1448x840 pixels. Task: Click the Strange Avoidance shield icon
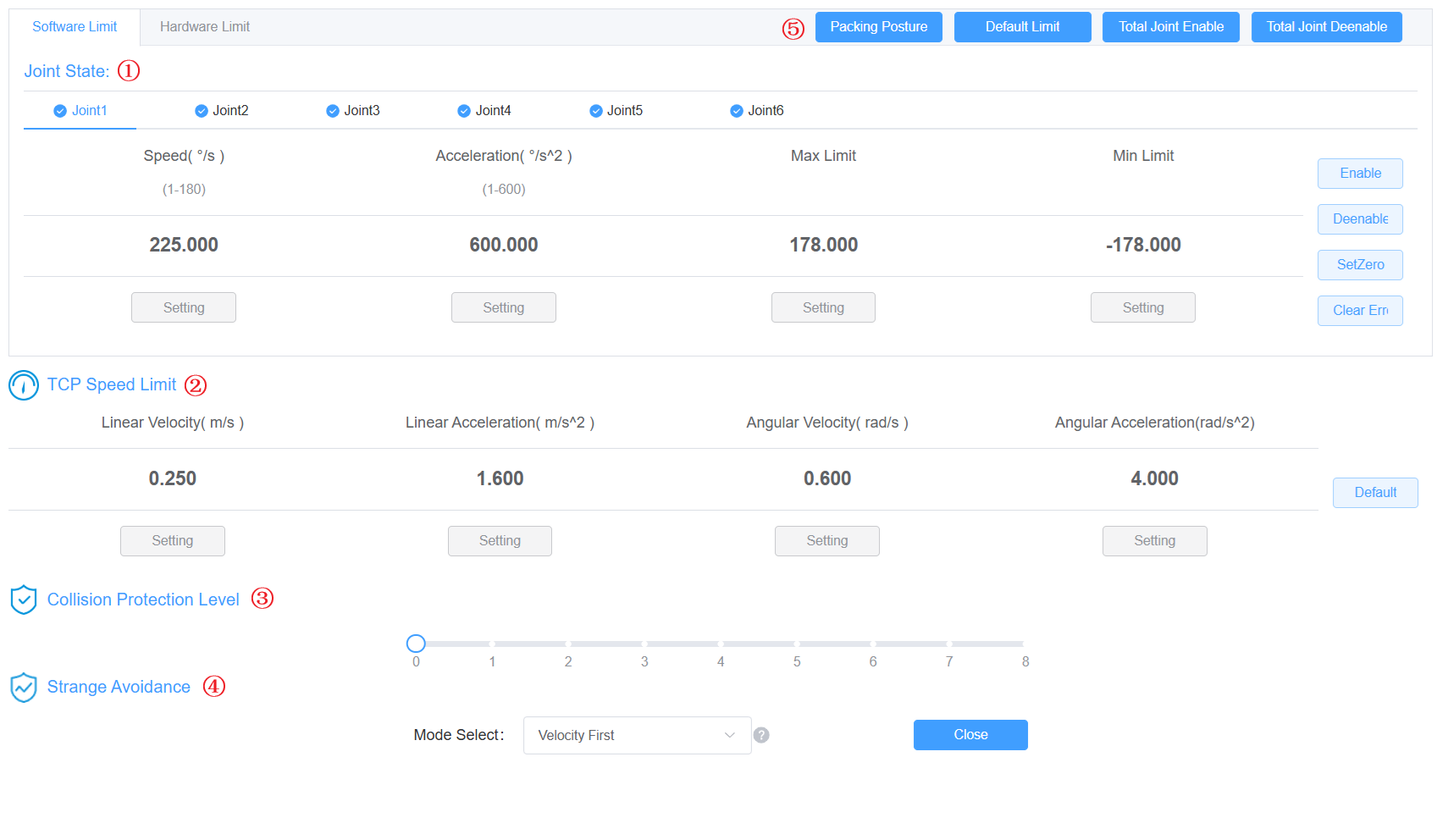point(23,687)
